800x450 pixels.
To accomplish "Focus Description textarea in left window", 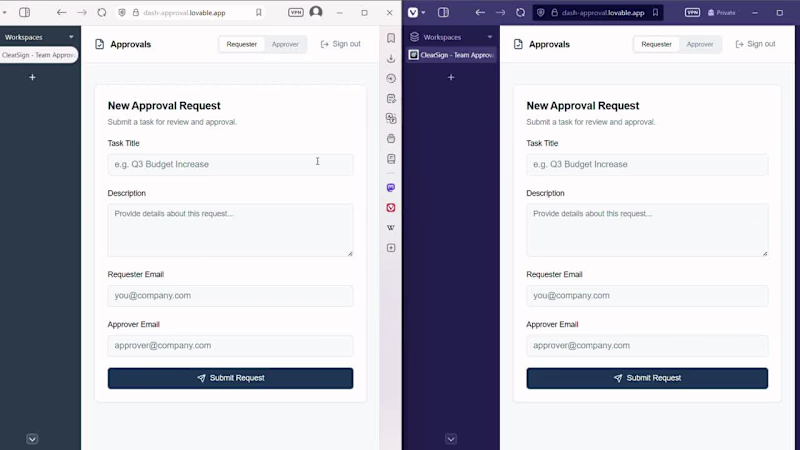I will [230, 230].
